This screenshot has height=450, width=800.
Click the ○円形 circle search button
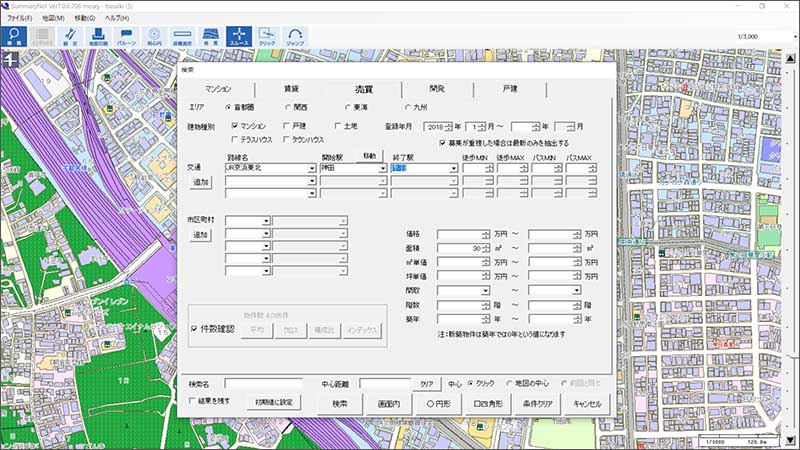[438, 404]
